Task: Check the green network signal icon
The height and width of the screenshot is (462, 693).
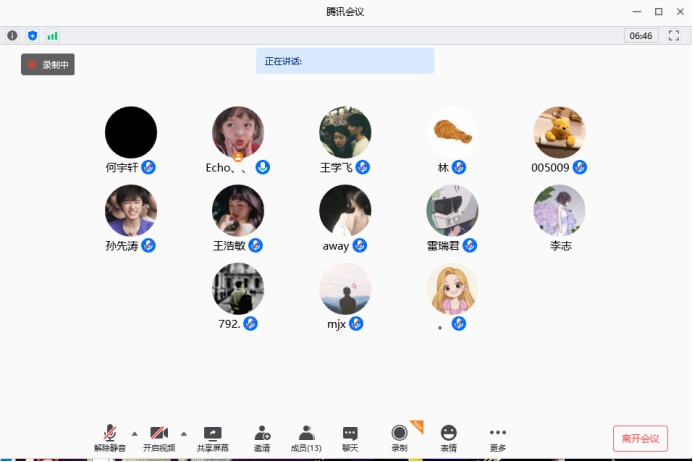Action: (52, 35)
